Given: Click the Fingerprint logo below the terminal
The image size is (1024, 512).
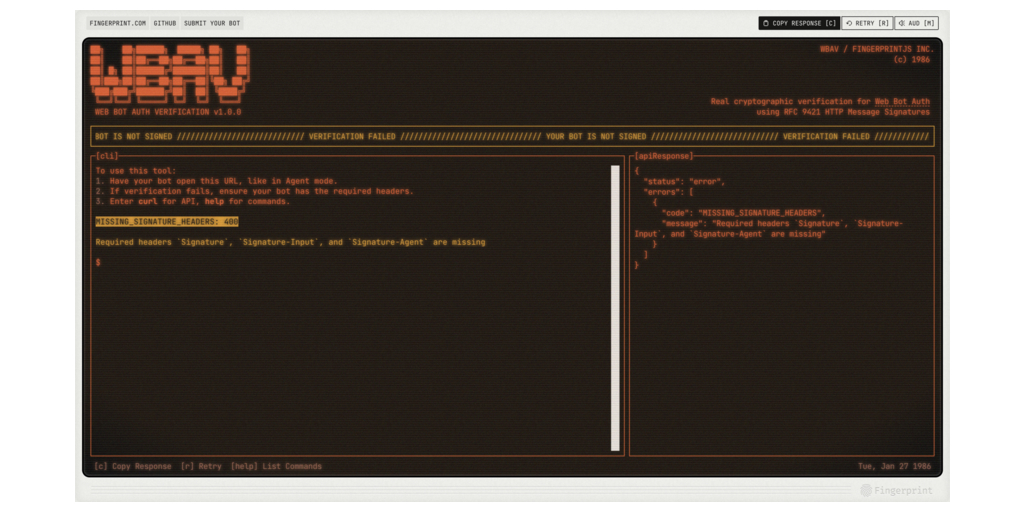Looking at the screenshot, I should [x=899, y=491].
